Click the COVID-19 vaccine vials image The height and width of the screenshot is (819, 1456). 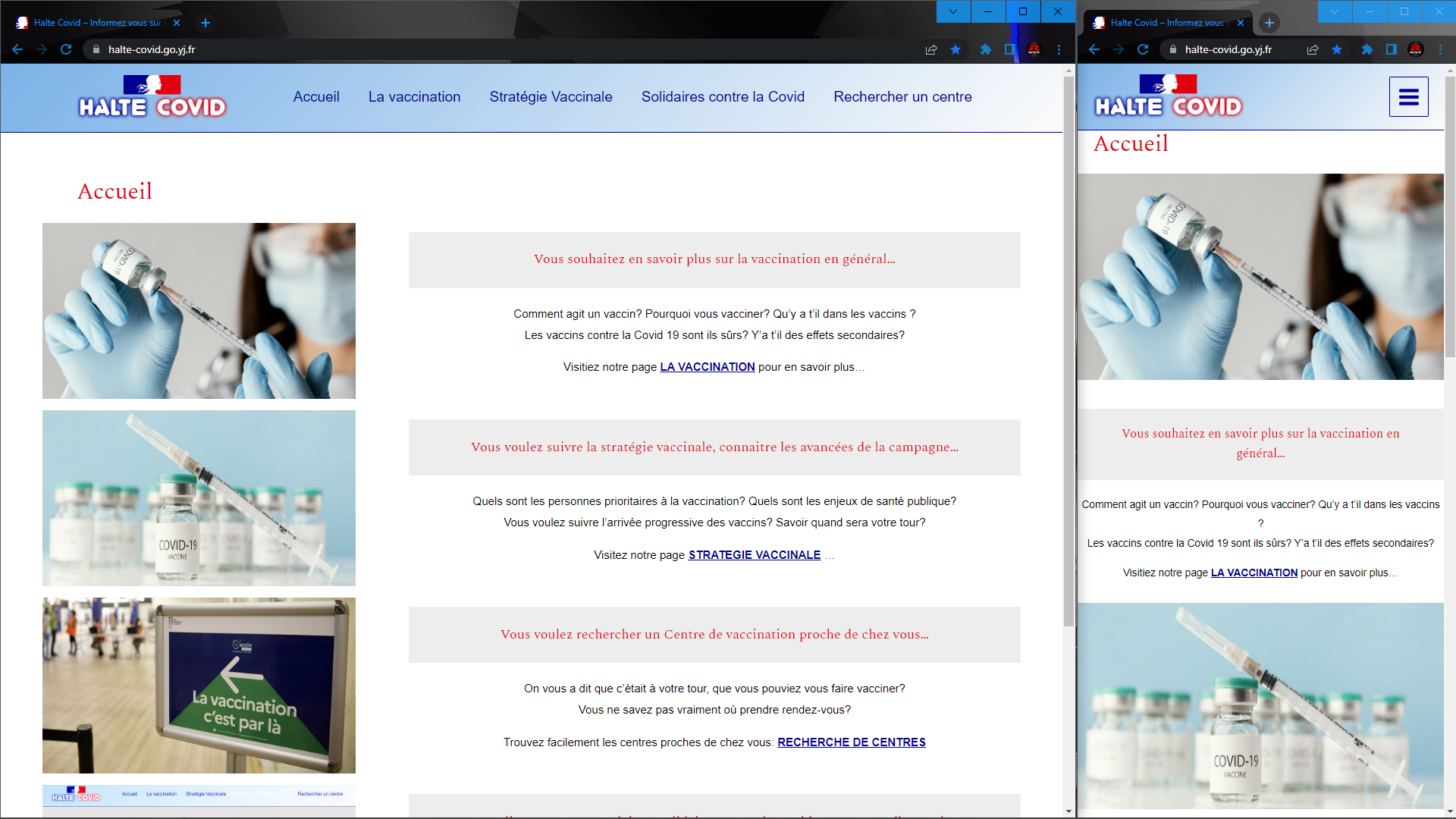pyautogui.click(x=199, y=497)
